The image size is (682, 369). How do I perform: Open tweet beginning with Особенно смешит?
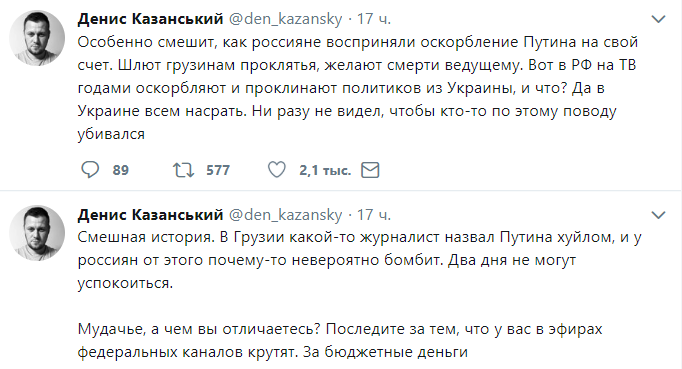click(x=358, y=88)
